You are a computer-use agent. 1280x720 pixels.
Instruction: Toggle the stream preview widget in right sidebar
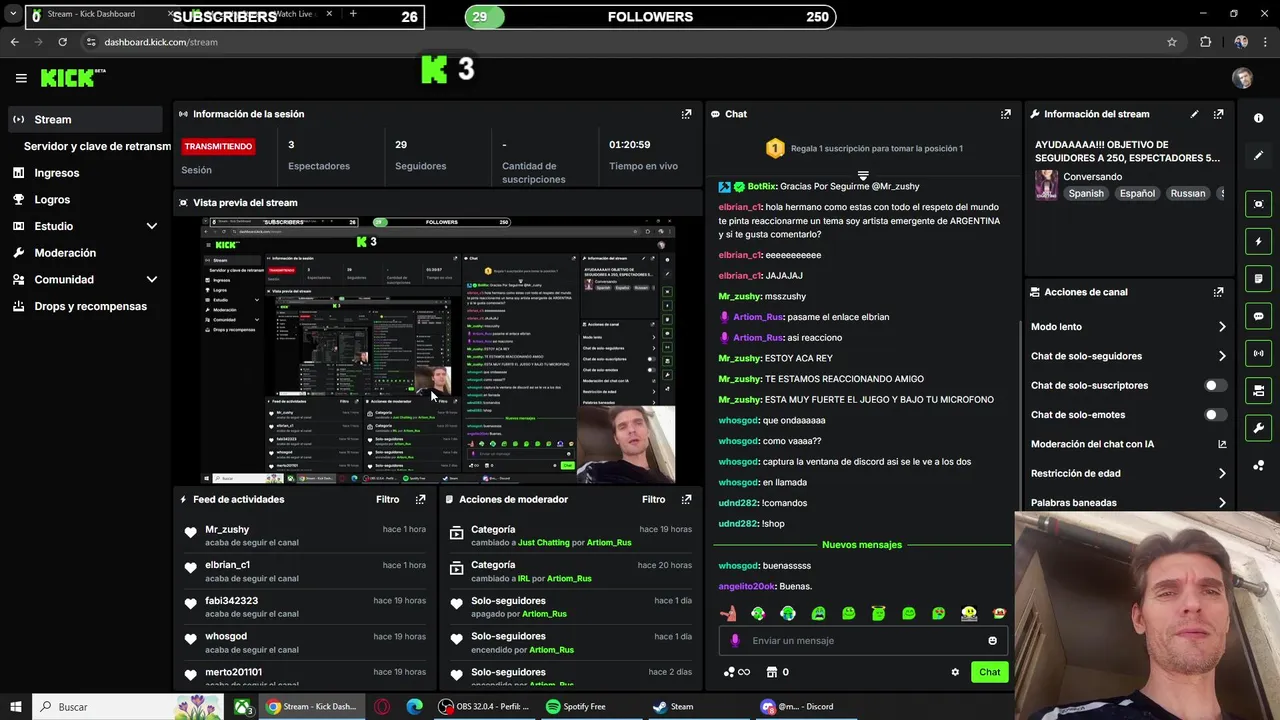(1258, 204)
